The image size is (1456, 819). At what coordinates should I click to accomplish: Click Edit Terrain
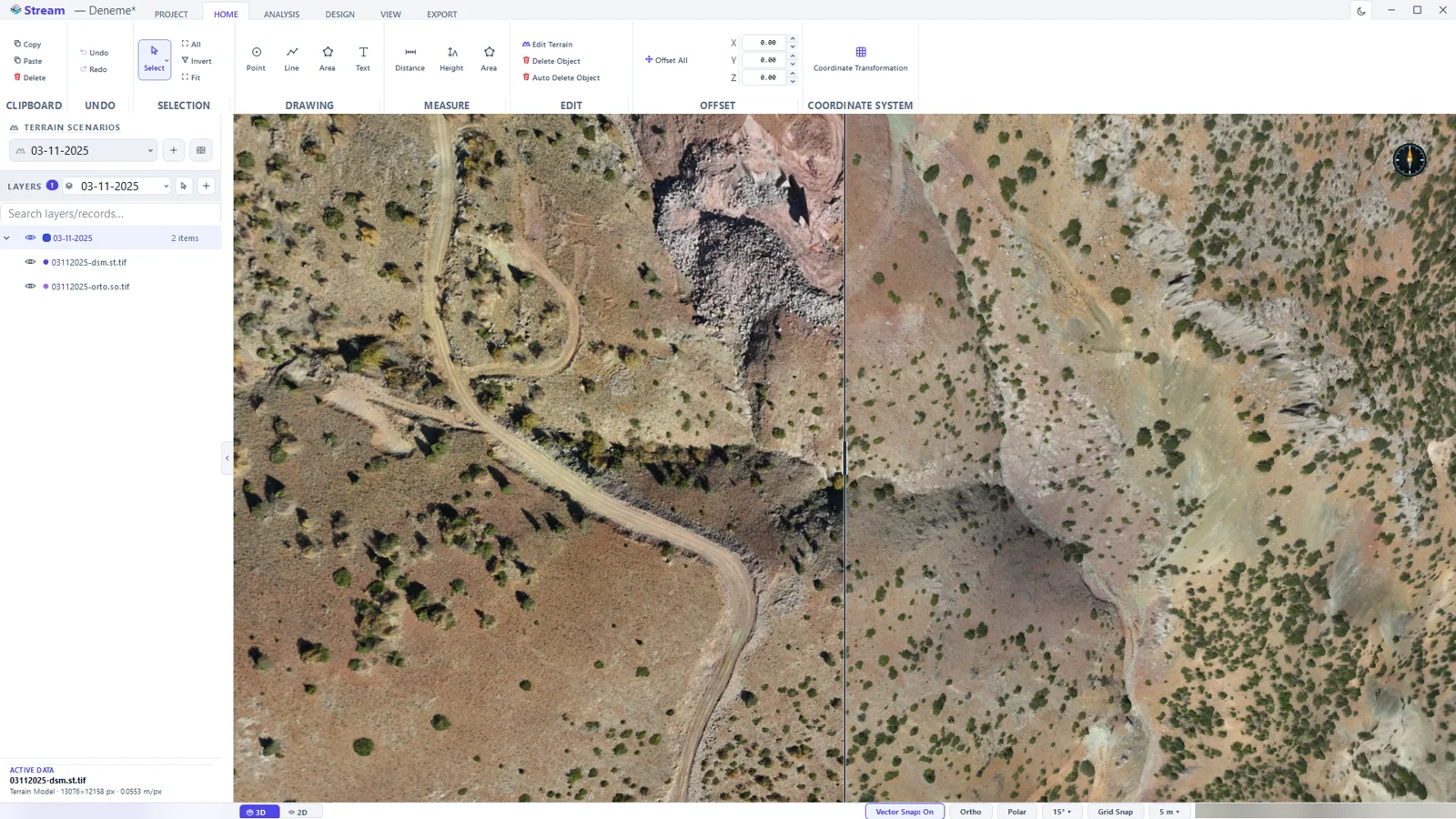pos(547,44)
